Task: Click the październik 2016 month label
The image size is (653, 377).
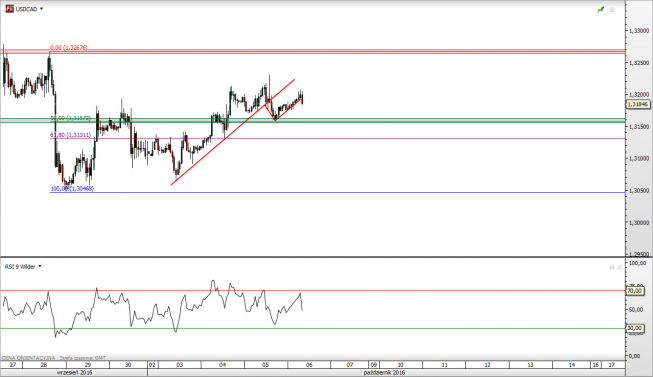Action: (384, 372)
